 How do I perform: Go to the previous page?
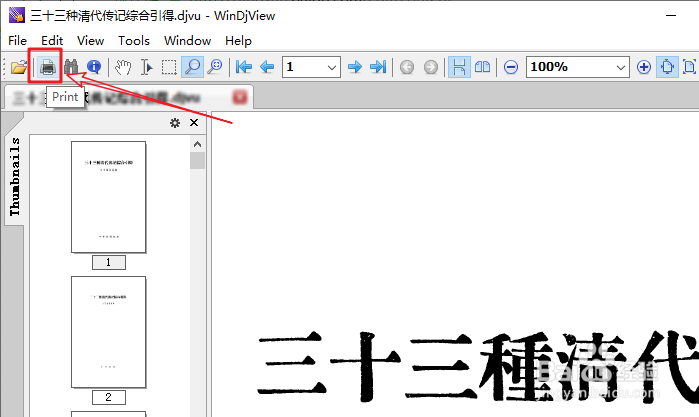(267, 67)
